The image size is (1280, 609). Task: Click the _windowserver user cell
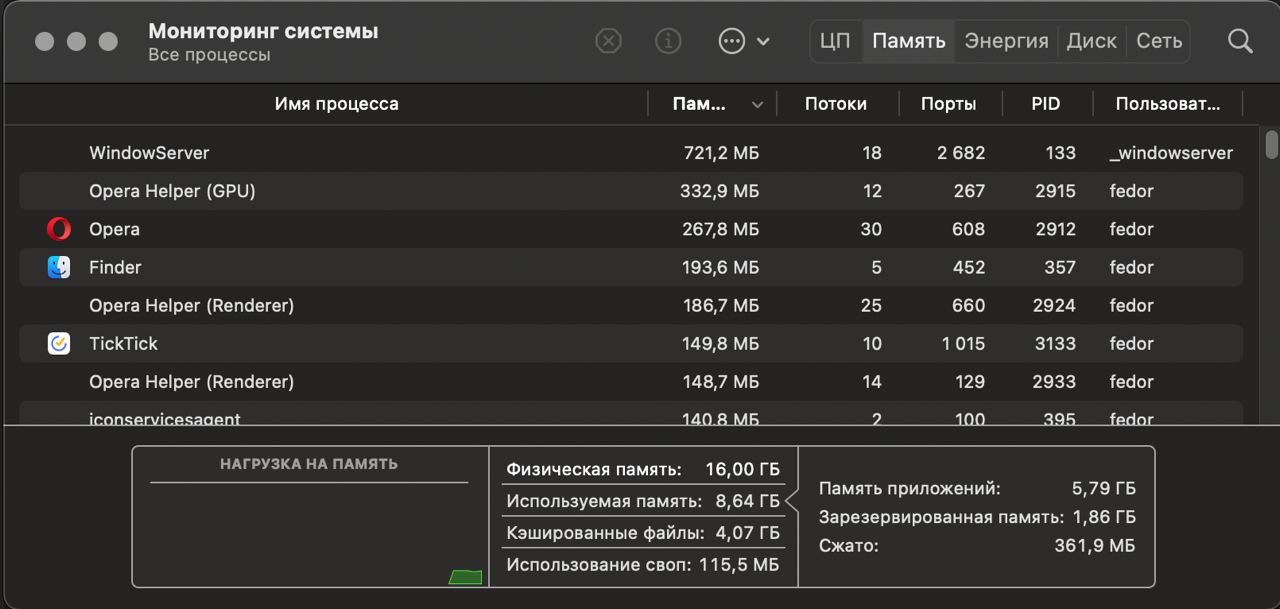pos(1171,153)
